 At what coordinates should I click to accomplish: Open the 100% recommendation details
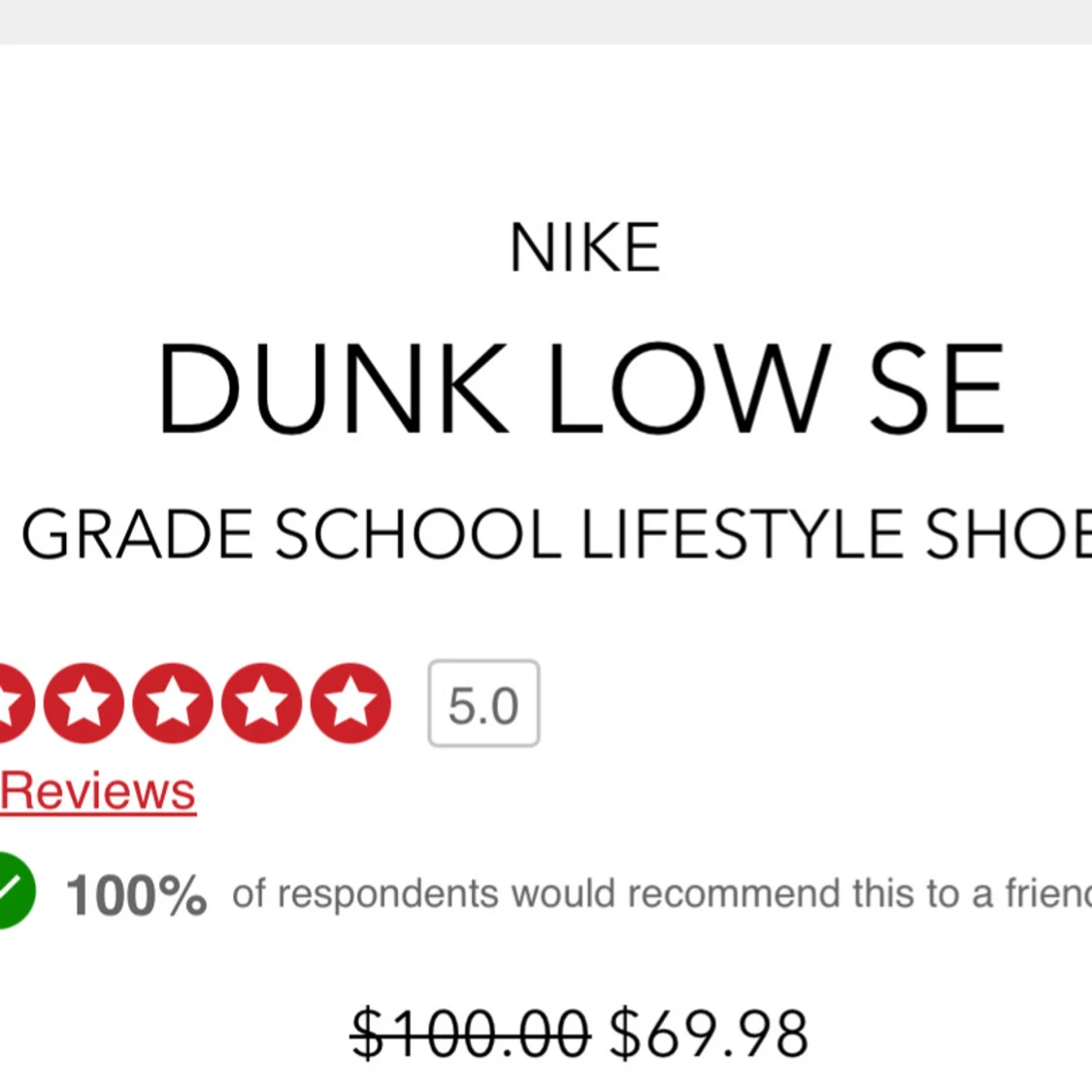click(x=136, y=892)
